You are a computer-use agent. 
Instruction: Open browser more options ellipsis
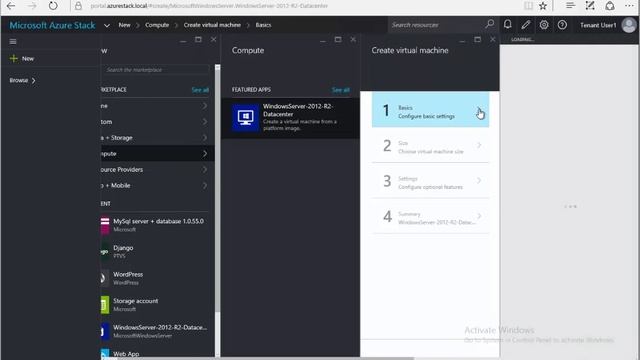click(629, 6)
